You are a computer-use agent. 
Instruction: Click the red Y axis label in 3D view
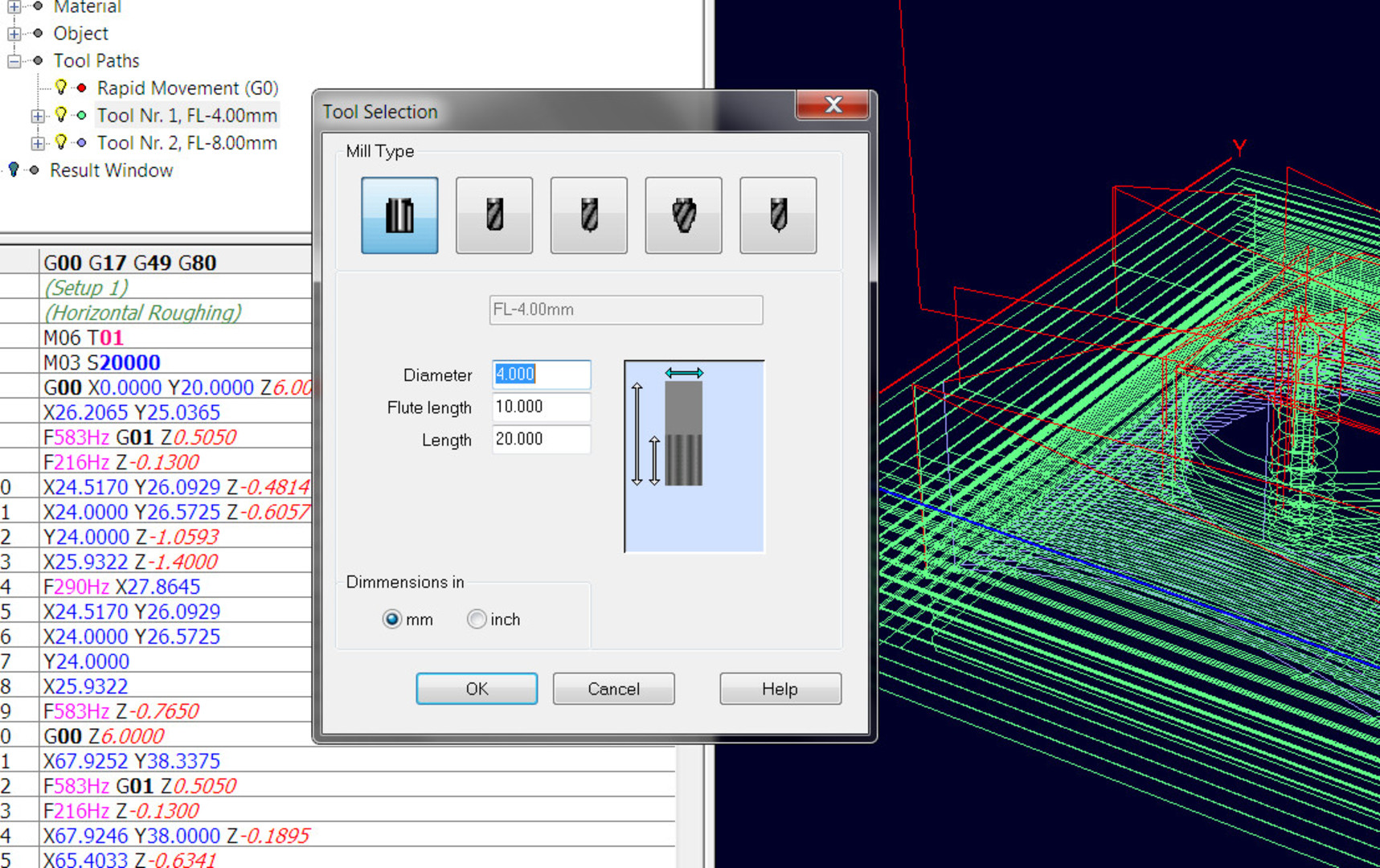(1239, 147)
